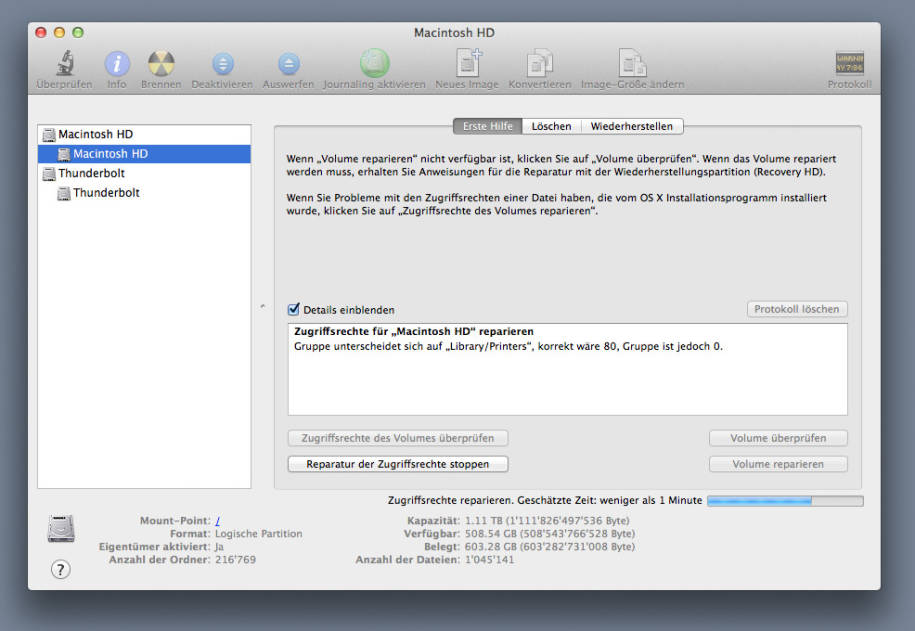The height and width of the screenshot is (631, 915).
Task: Click the Protokoll löschen button
Action: (797, 309)
